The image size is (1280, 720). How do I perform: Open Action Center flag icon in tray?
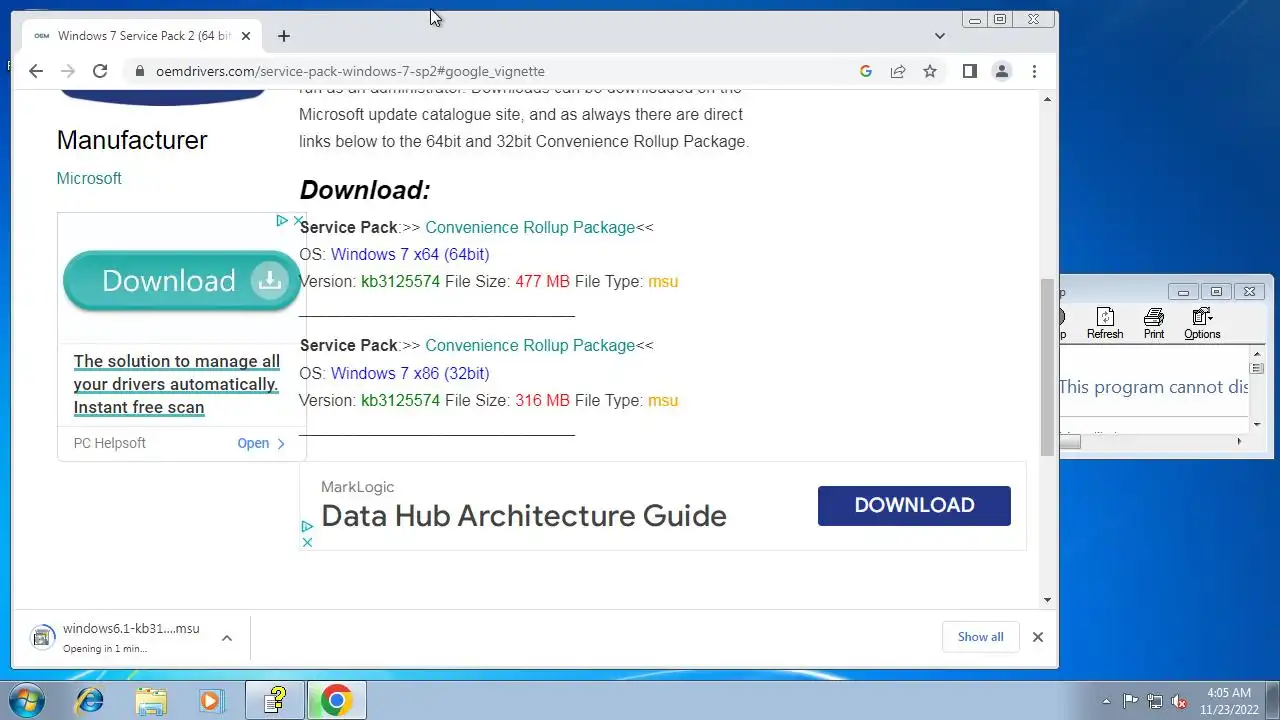(x=1130, y=701)
